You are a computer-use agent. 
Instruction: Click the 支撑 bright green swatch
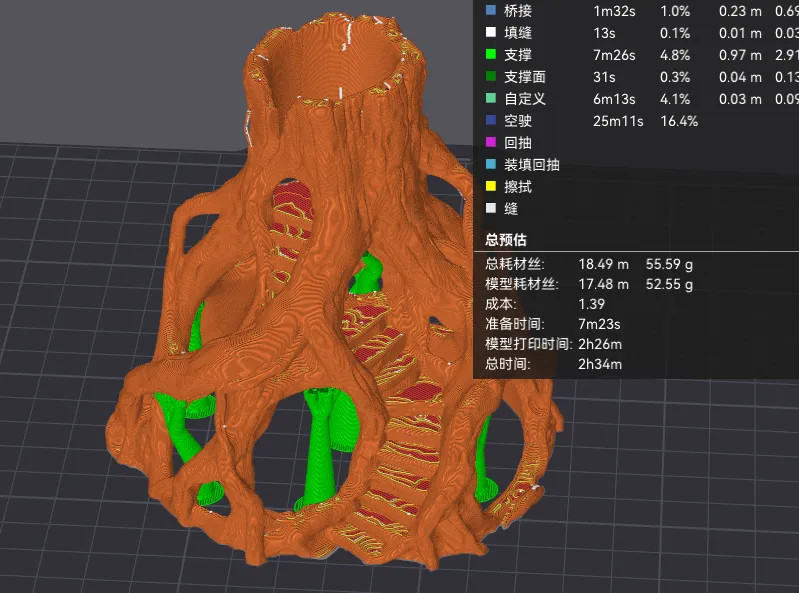[491, 54]
